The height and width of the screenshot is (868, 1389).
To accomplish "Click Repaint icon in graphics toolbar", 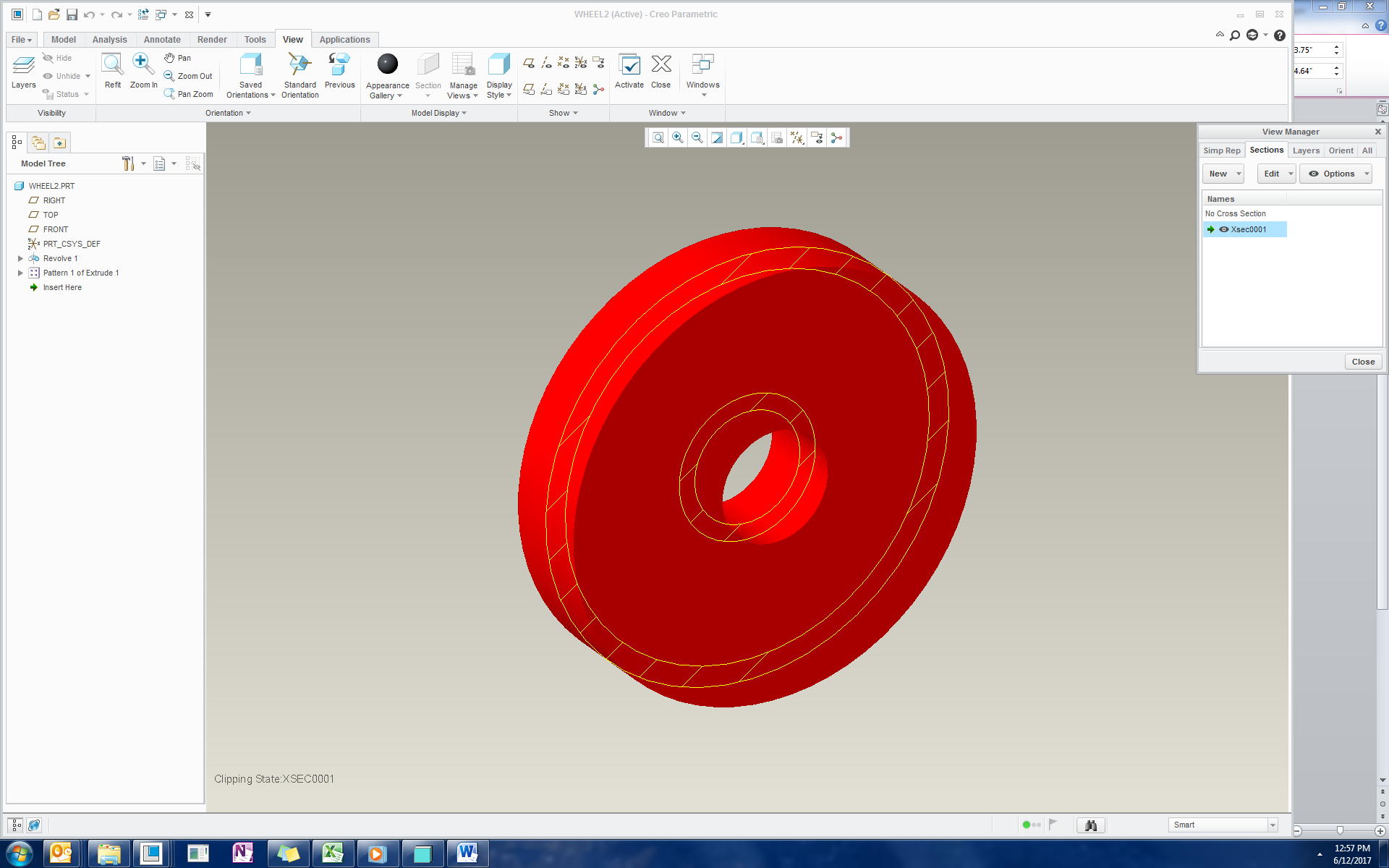I will coord(716,137).
